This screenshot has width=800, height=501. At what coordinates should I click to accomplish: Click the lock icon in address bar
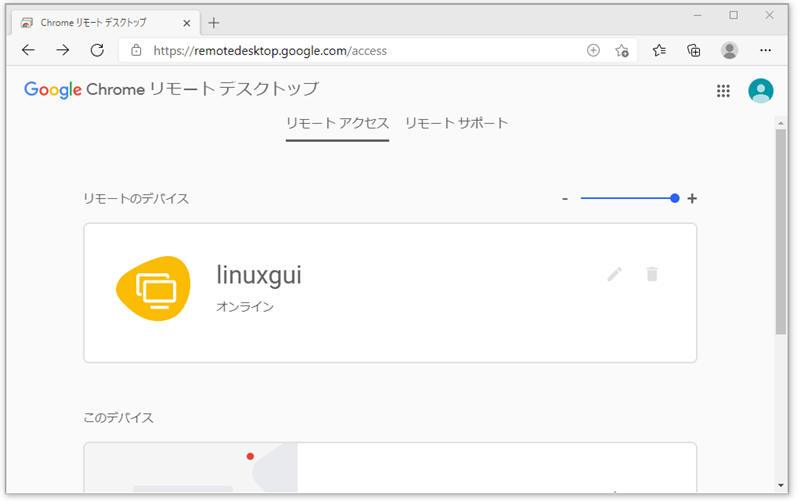136,51
